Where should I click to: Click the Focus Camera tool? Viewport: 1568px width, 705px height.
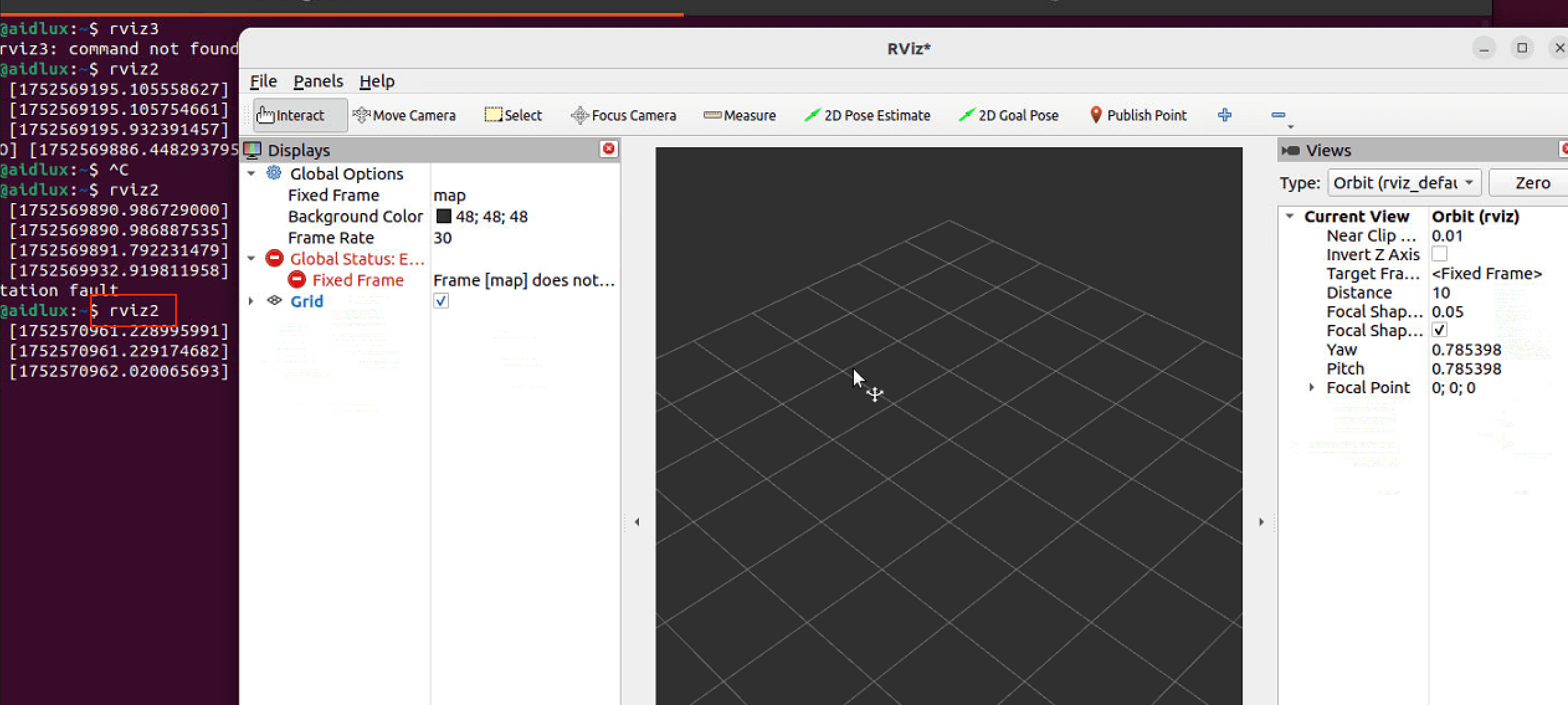click(x=624, y=116)
